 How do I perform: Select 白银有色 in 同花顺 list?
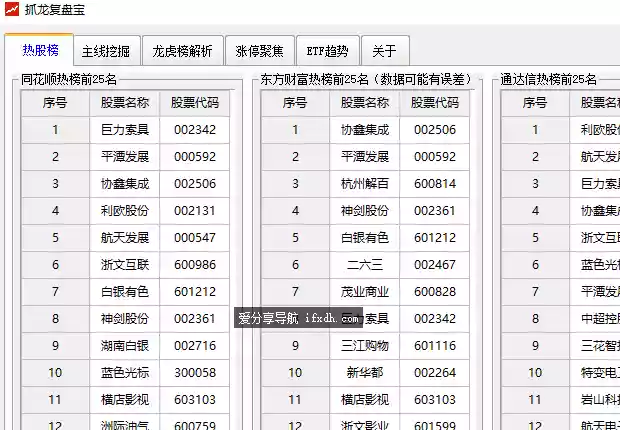click(125, 292)
